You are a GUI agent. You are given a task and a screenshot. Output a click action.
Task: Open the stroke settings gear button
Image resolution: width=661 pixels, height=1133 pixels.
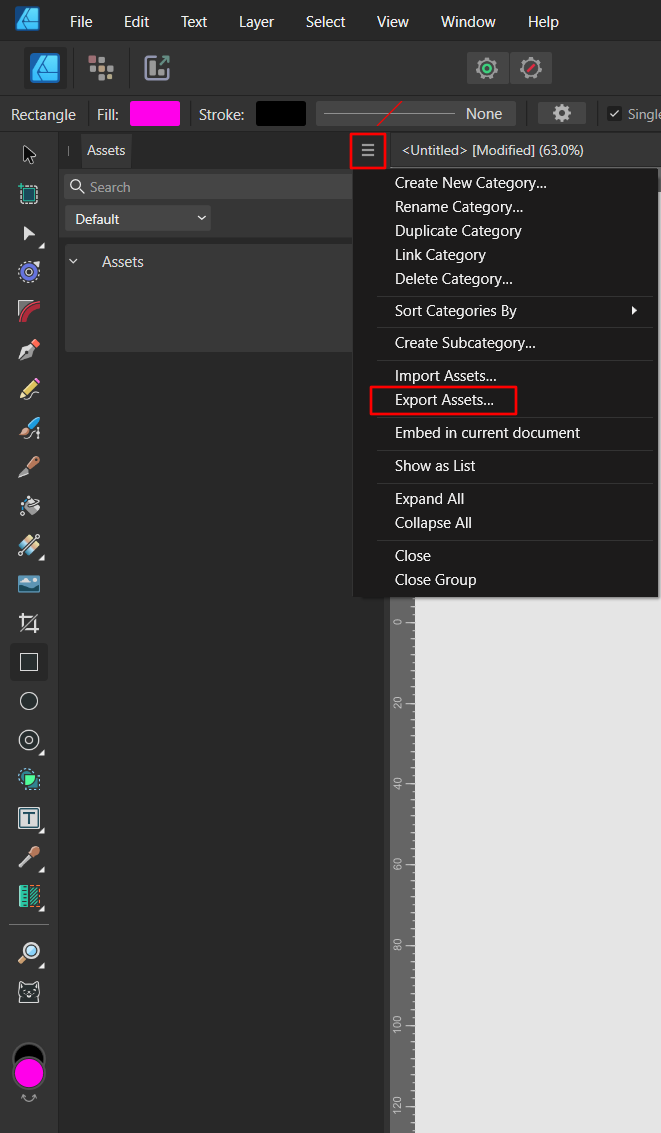561,113
